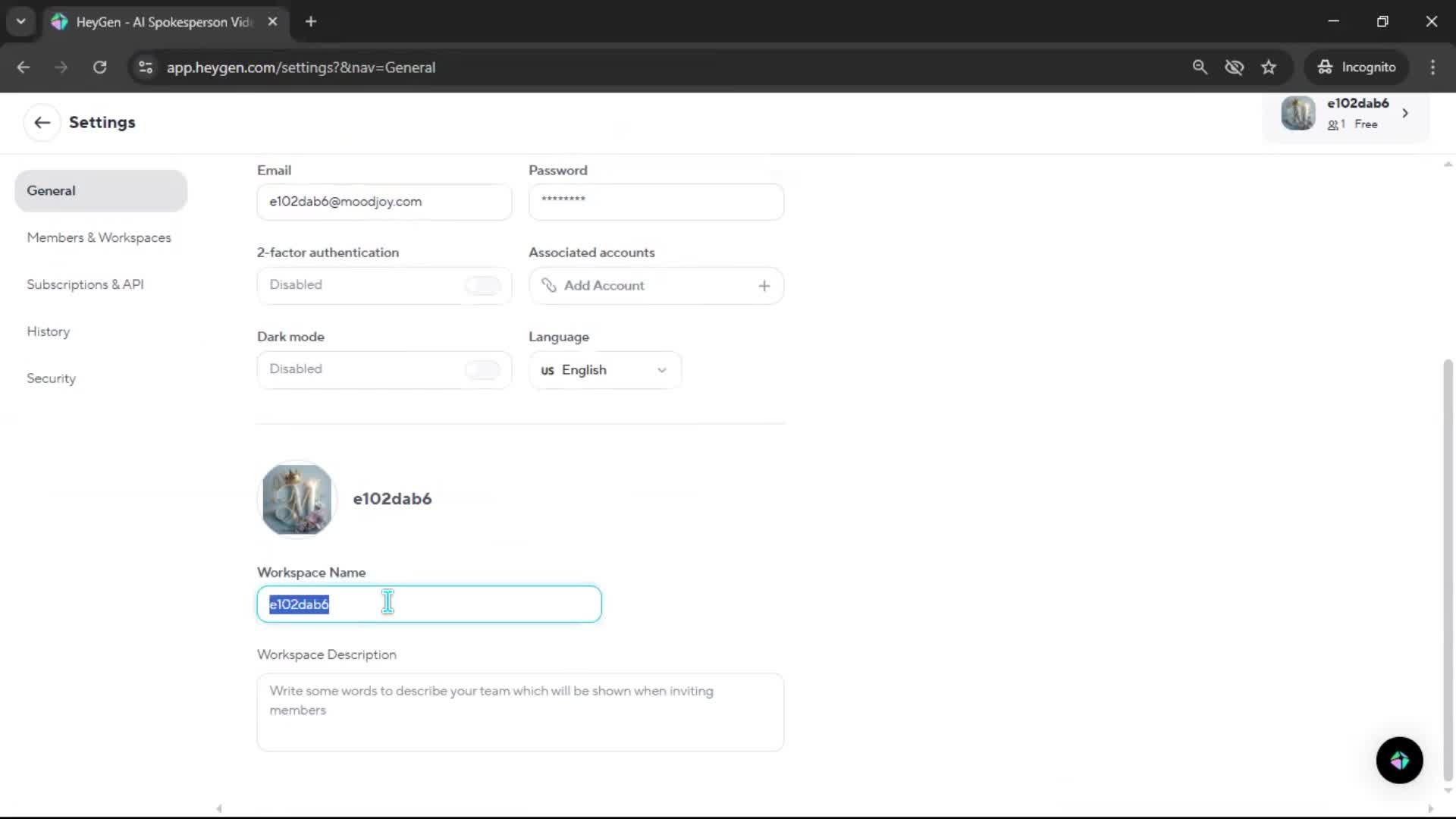Click the Workspace Description text area
1456x819 pixels.
tap(520, 711)
